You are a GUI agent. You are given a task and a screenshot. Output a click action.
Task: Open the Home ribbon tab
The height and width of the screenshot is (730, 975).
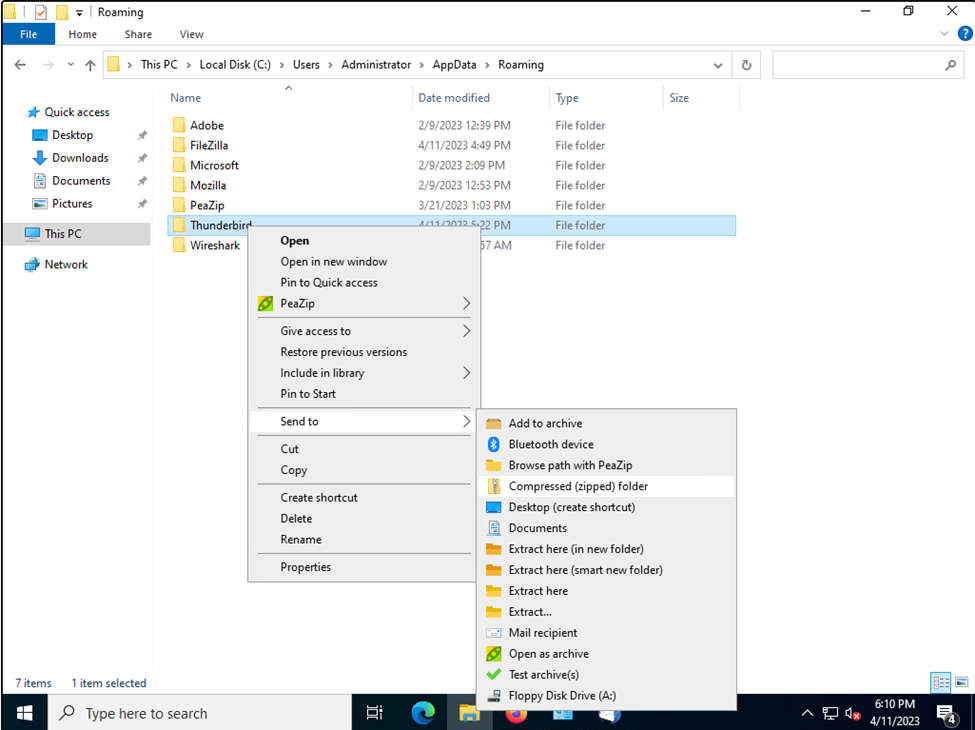tap(83, 34)
